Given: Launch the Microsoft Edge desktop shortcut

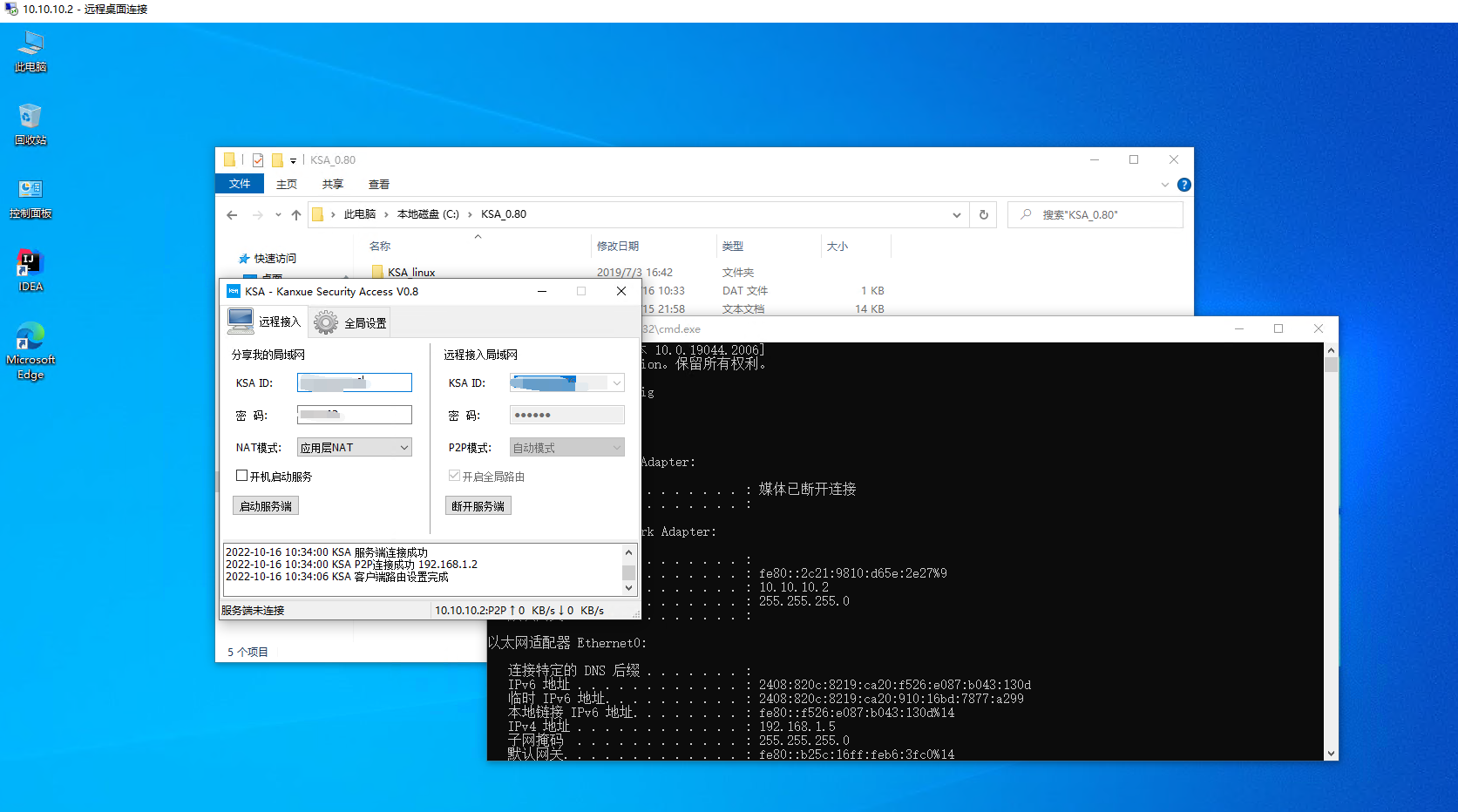Looking at the screenshot, I should coord(31,351).
